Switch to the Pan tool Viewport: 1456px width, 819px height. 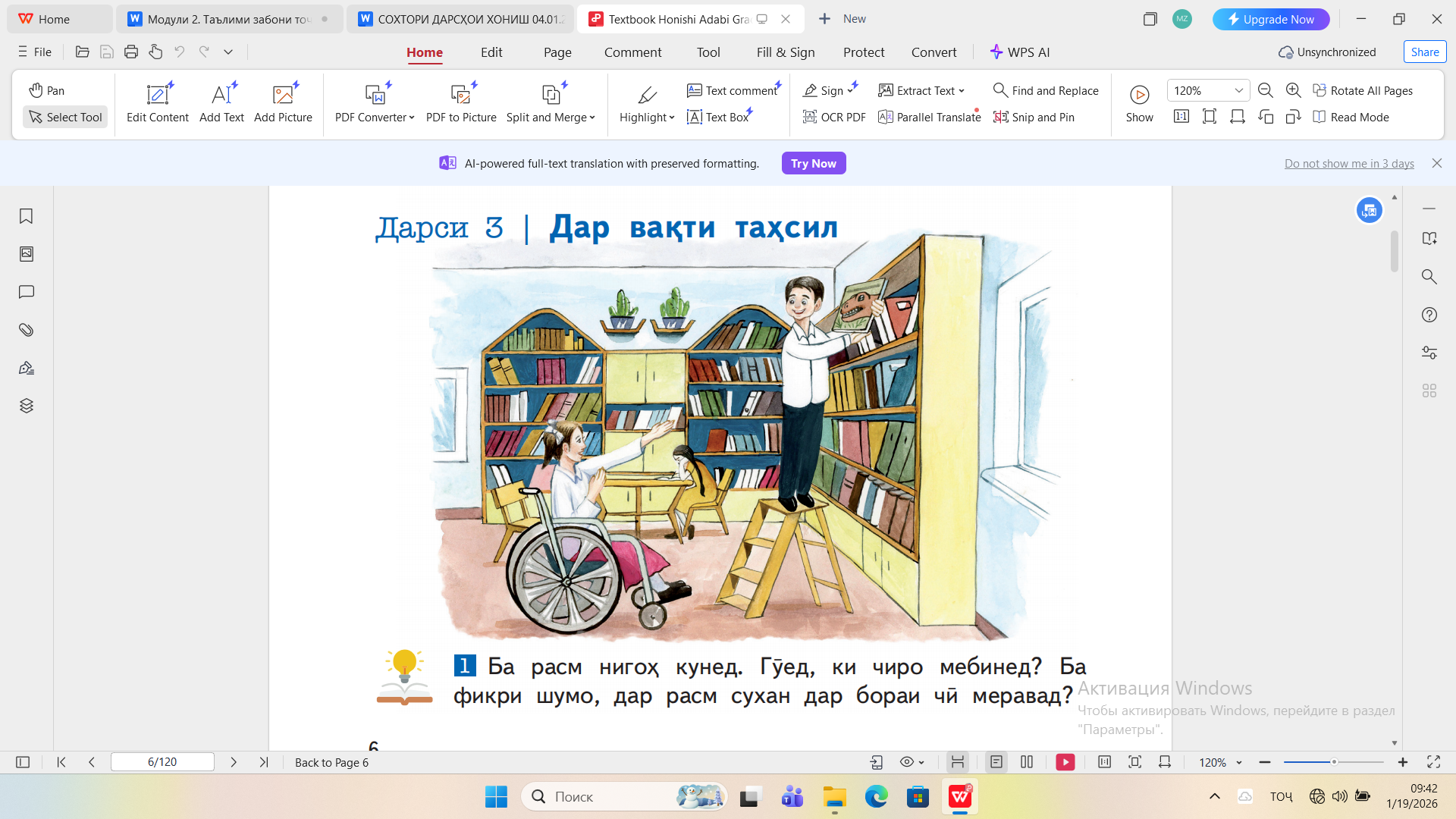[x=47, y=90]
